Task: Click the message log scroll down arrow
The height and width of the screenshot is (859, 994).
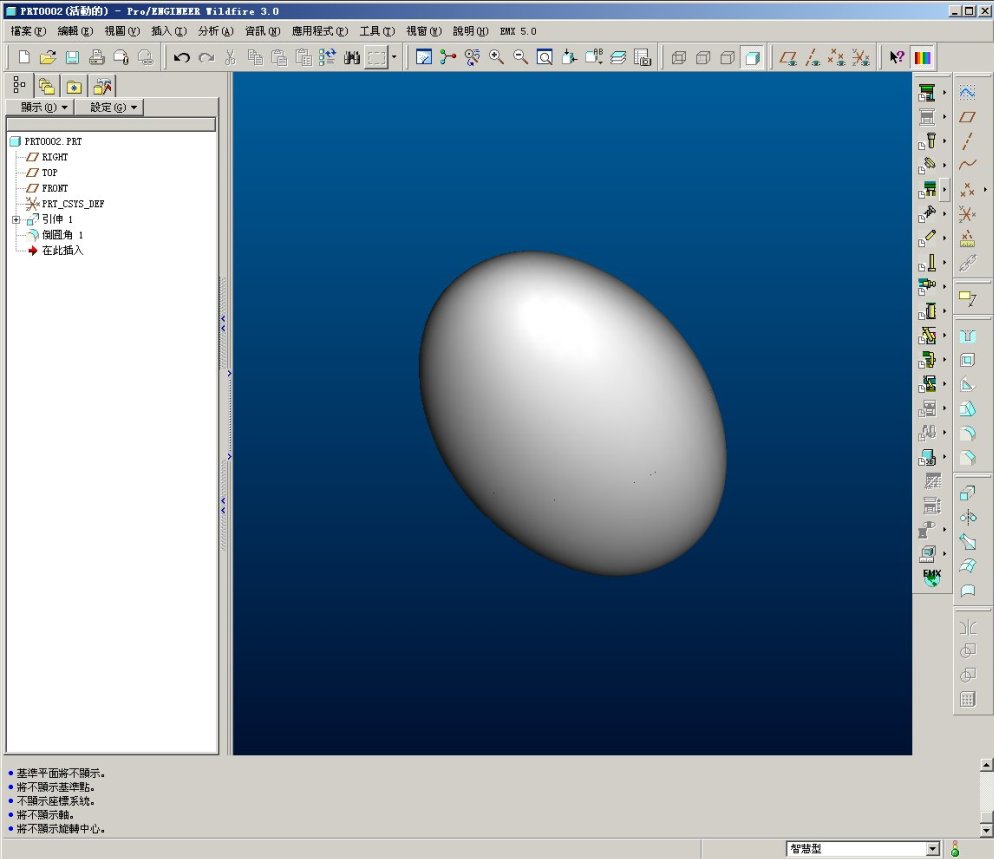Action: pos(986,830)
